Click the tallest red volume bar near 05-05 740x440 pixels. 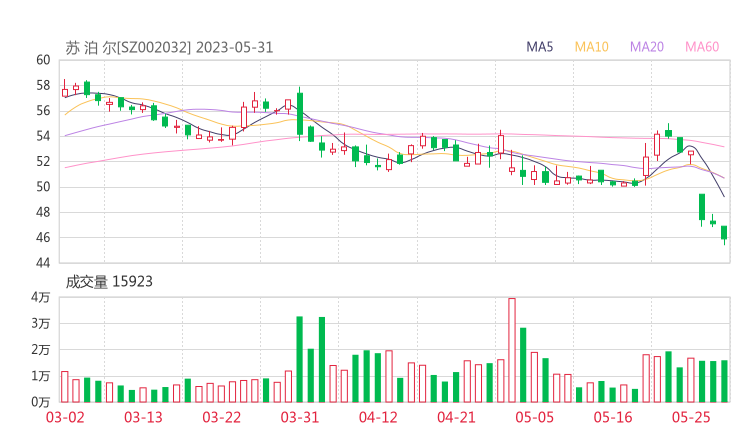point(512,350)
